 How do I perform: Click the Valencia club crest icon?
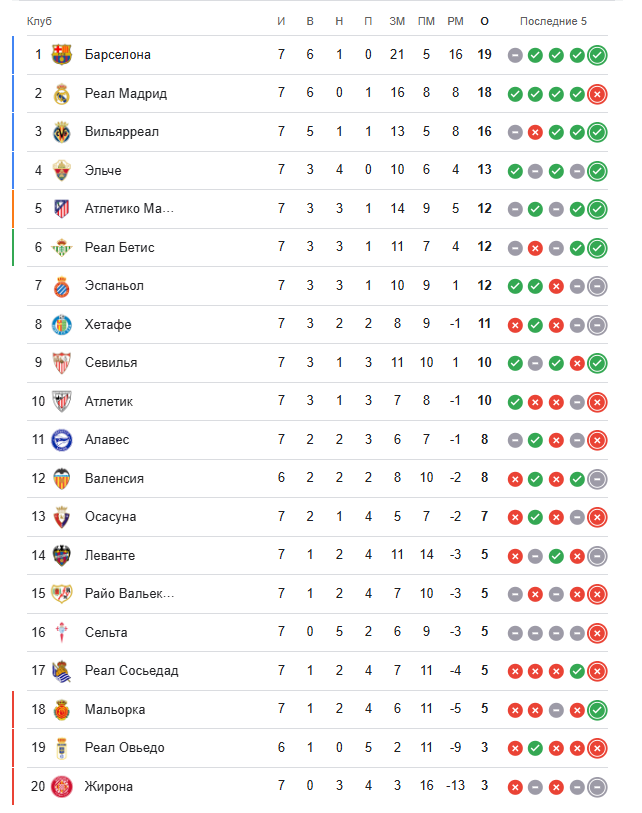tap(62, 478)
